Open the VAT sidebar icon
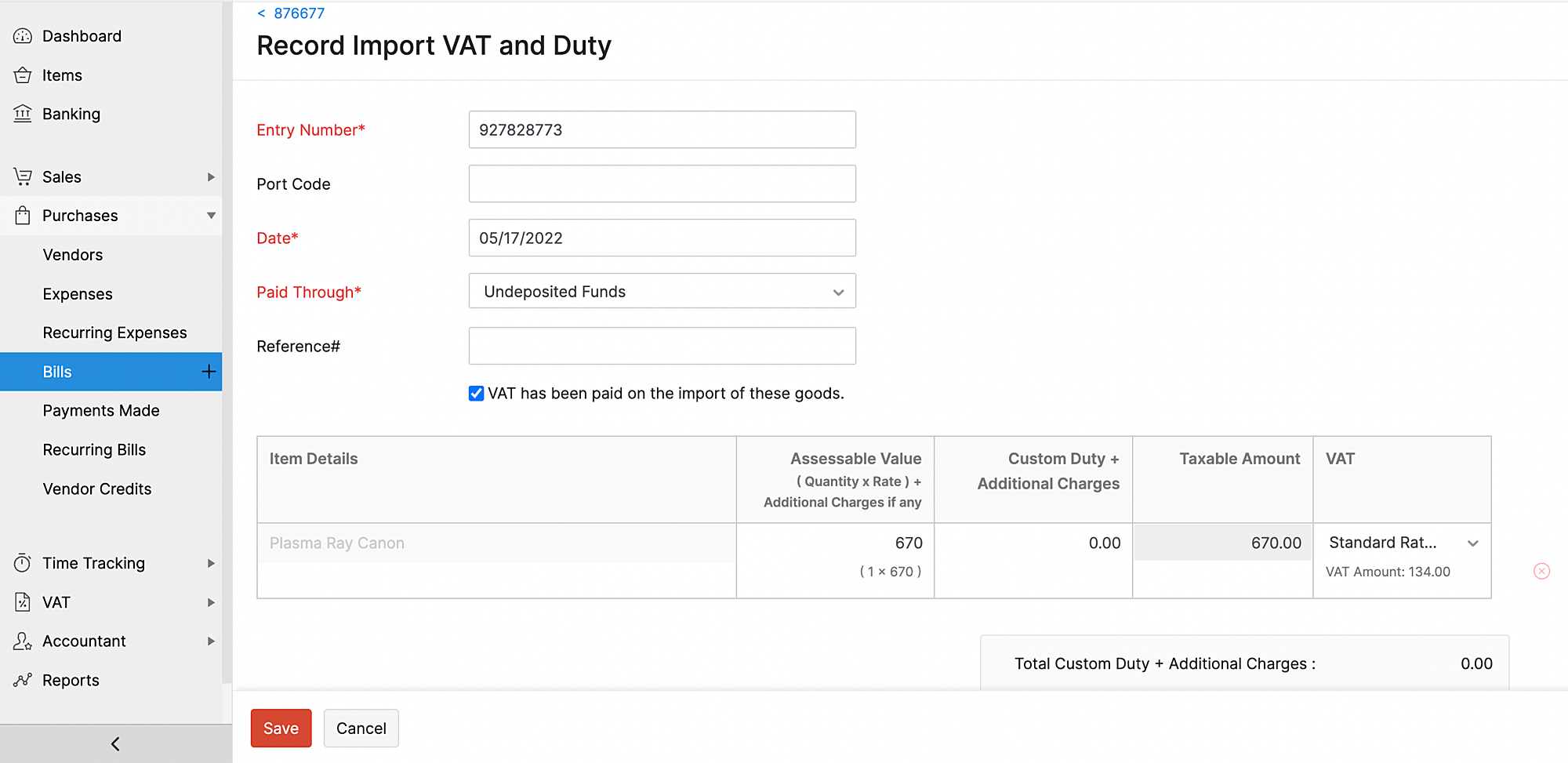This screenshot has height=763, width=1568. pyautogui.click(x=21, y=601)
